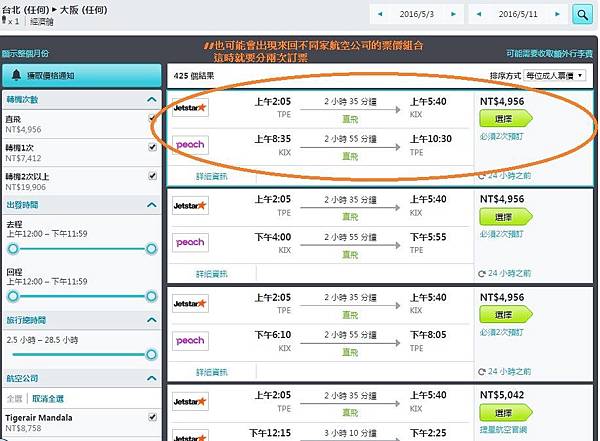The height and width of the screenshot is (441, 600).
Task: Click refresh icon in first result
Action: click(x=482, y=176)
